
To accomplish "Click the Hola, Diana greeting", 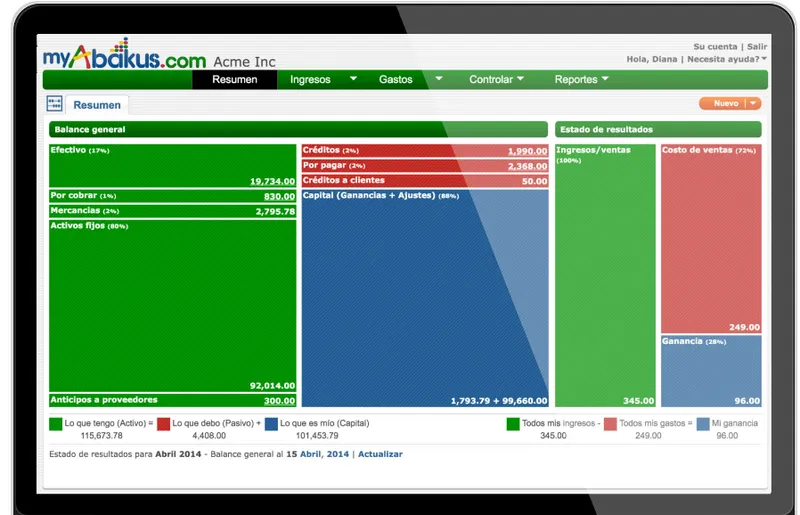I will [652, 59].
